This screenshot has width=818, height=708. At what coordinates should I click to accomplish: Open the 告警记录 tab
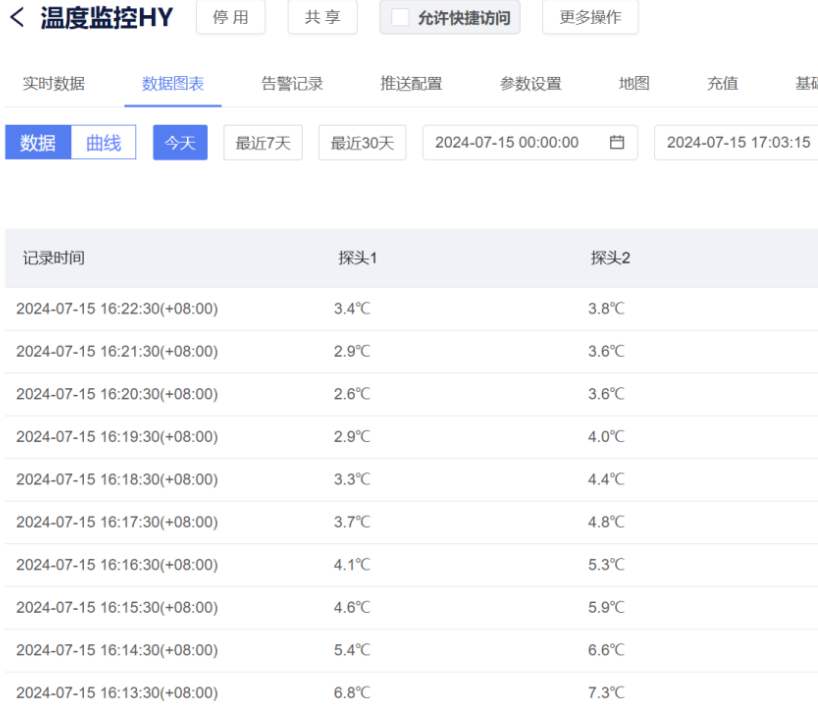(x=292, y=84)
